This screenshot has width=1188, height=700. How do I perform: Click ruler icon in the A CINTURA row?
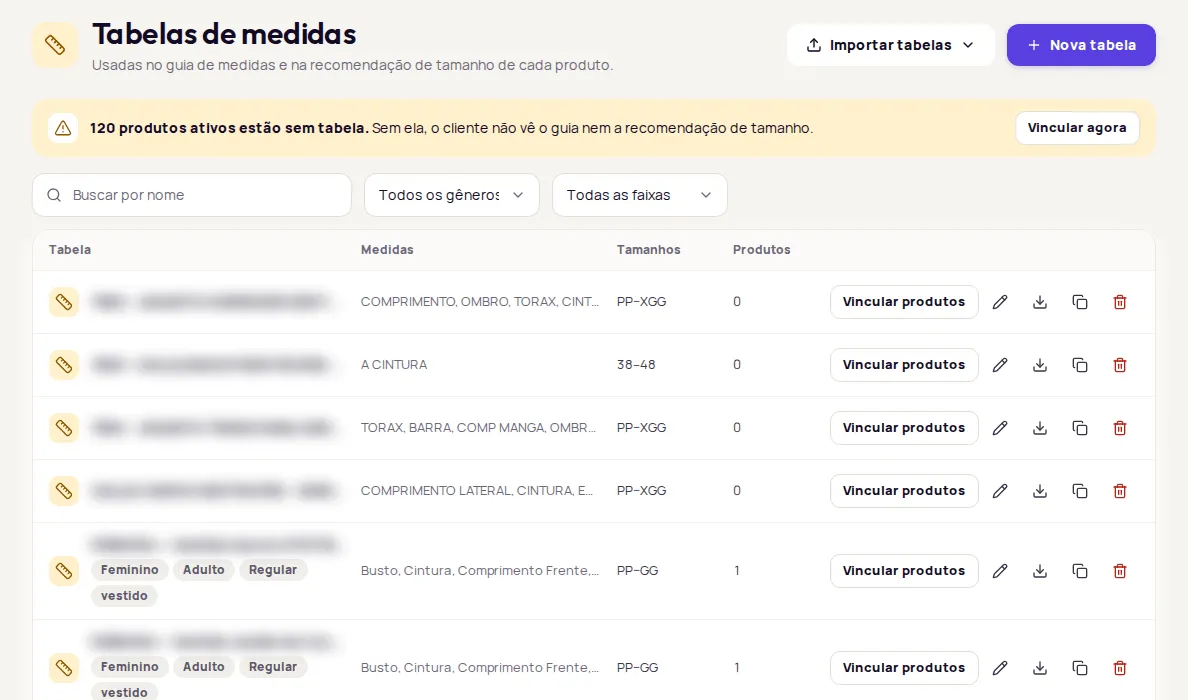click(x=64, y=364)
